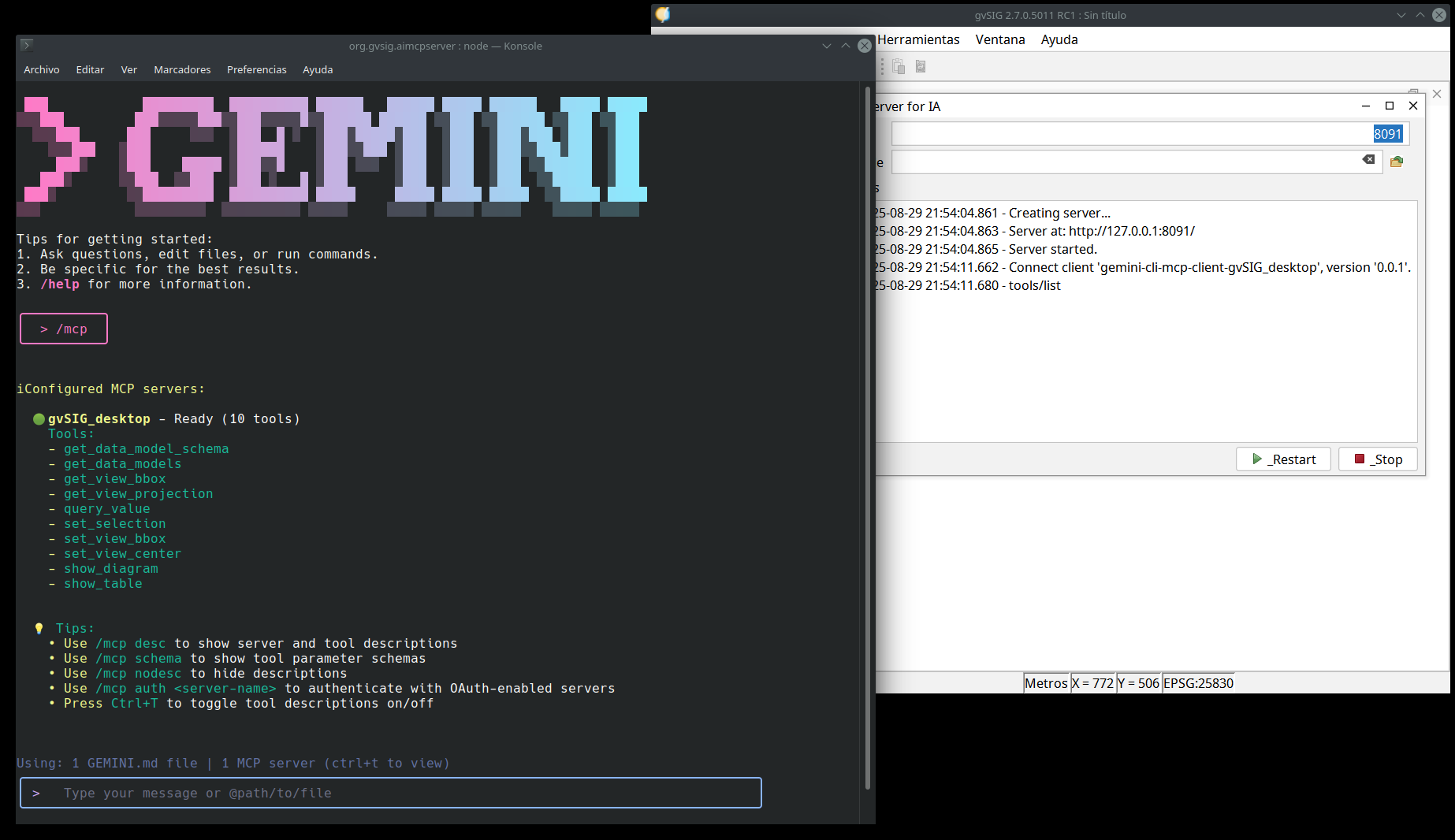Screen dimensions: 1455x840
Task: Close the Server for IA dialog
Action: (x=1413, y=106)
